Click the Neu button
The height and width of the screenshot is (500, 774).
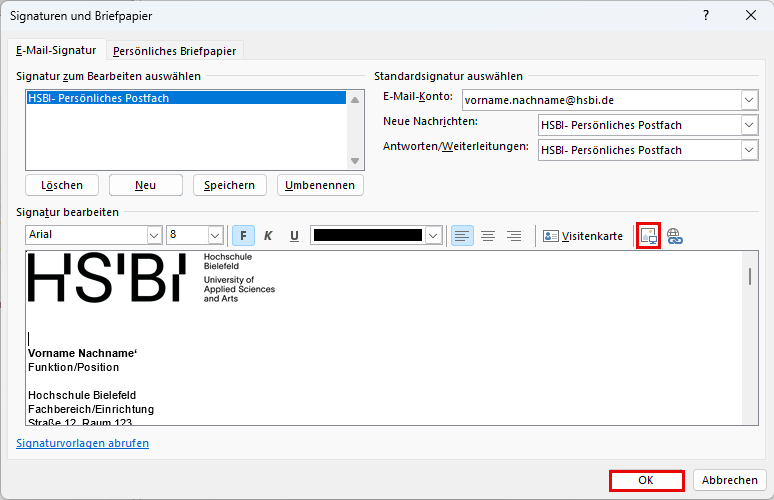[x=146, y=185]
